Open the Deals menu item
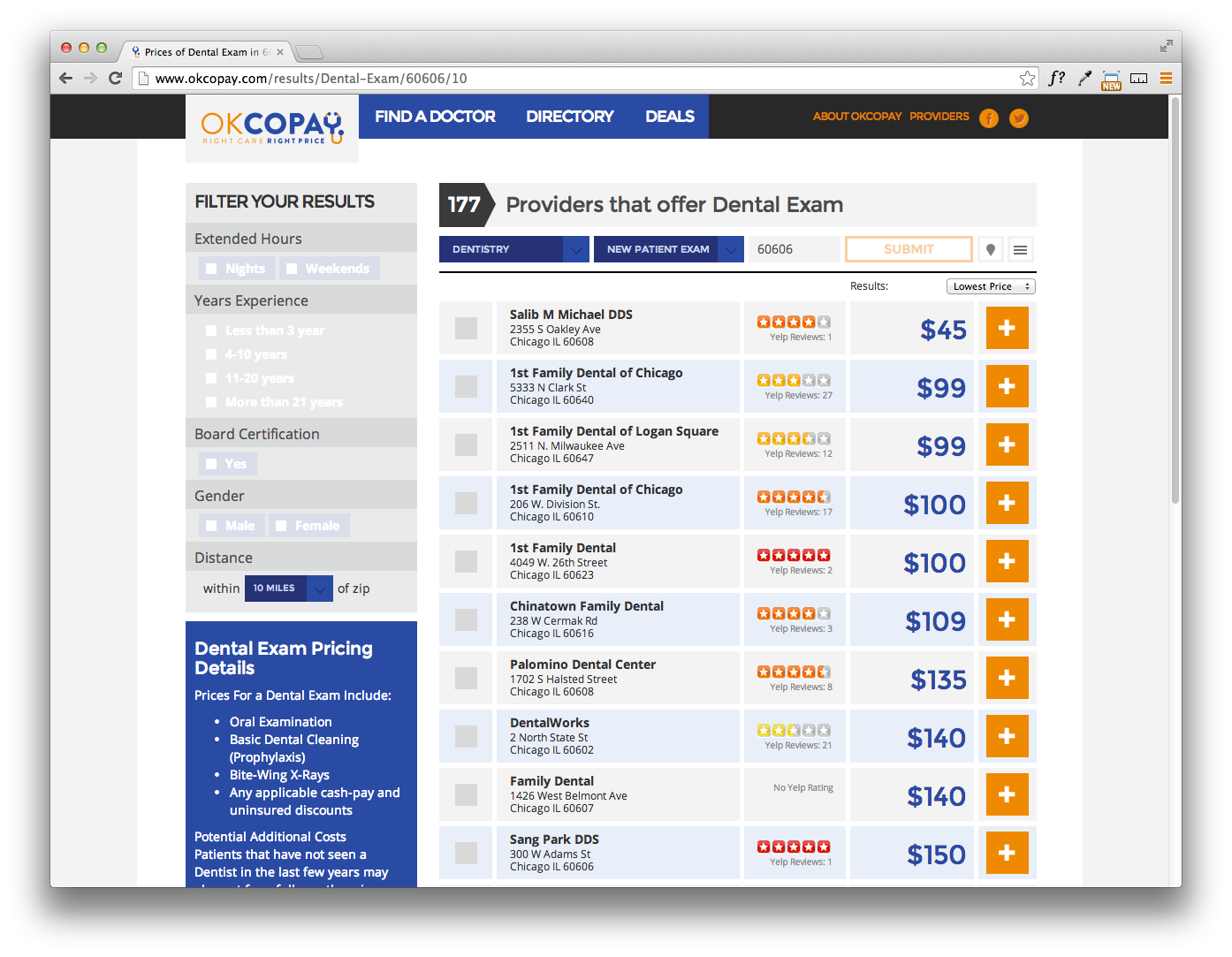 coord(670,117)
